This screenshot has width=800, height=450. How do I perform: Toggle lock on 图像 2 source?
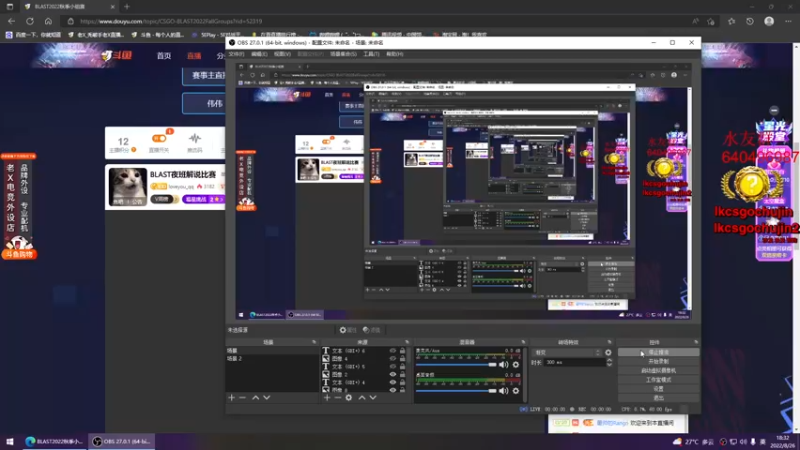[x=403, y=374]
